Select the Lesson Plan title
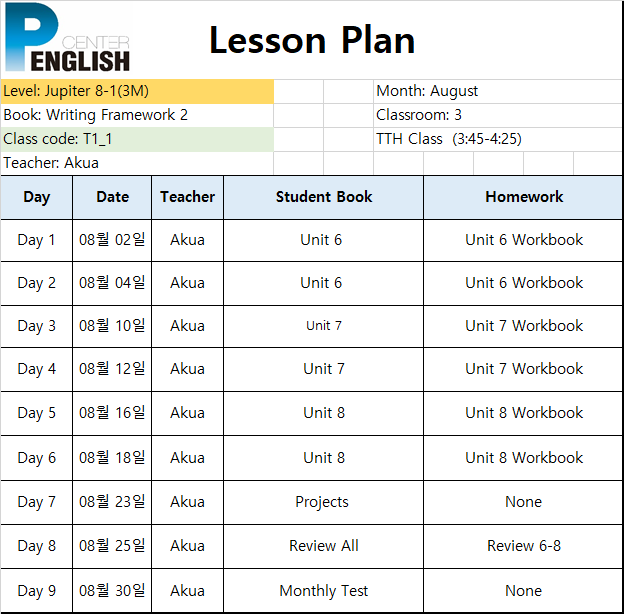This screenshot has height=616, width=624. pos(312,40)
